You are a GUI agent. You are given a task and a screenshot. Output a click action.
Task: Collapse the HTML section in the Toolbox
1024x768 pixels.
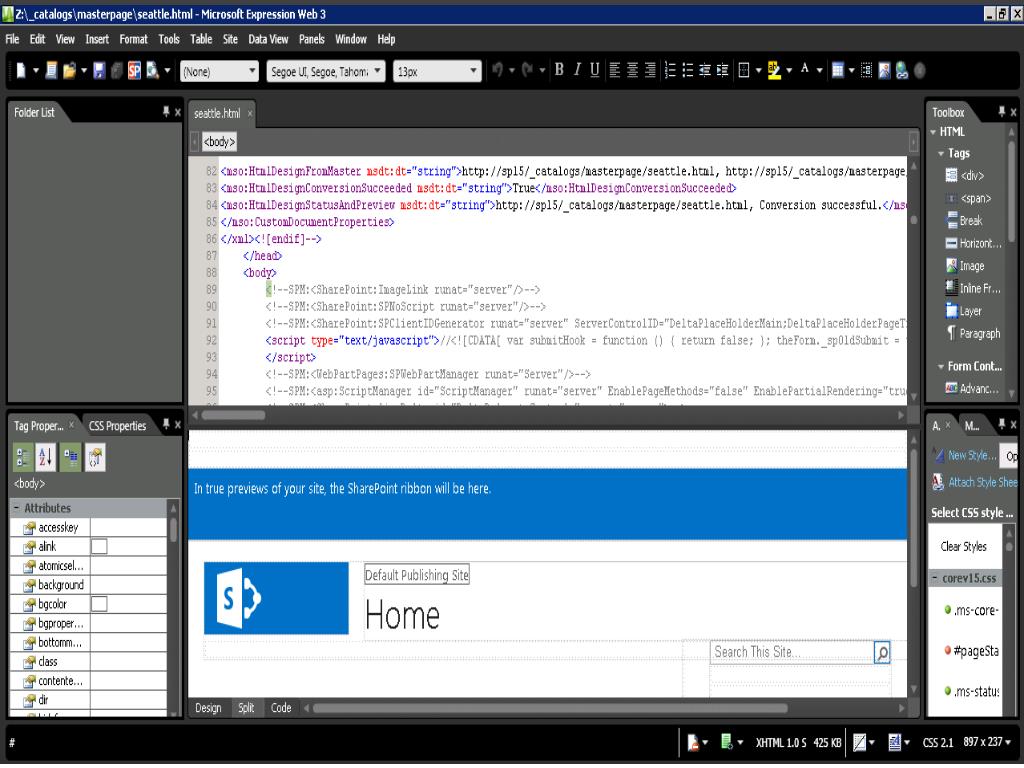(x=933, y=132)
